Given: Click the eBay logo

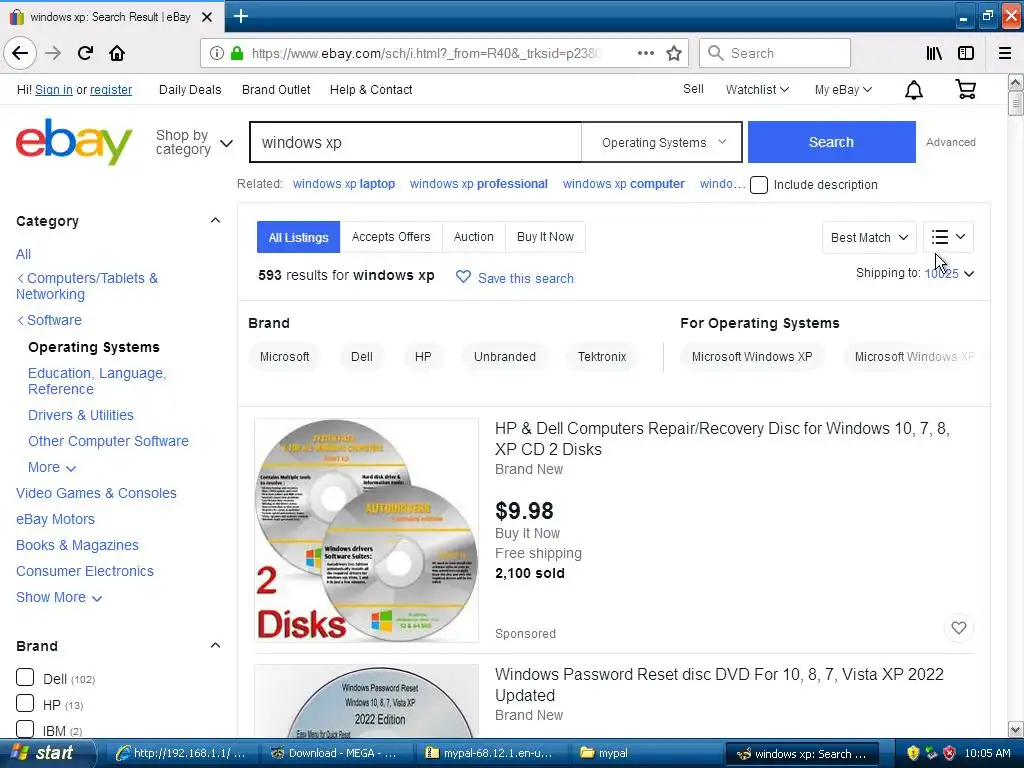Looking at the screenshot, I should [74, 141].
